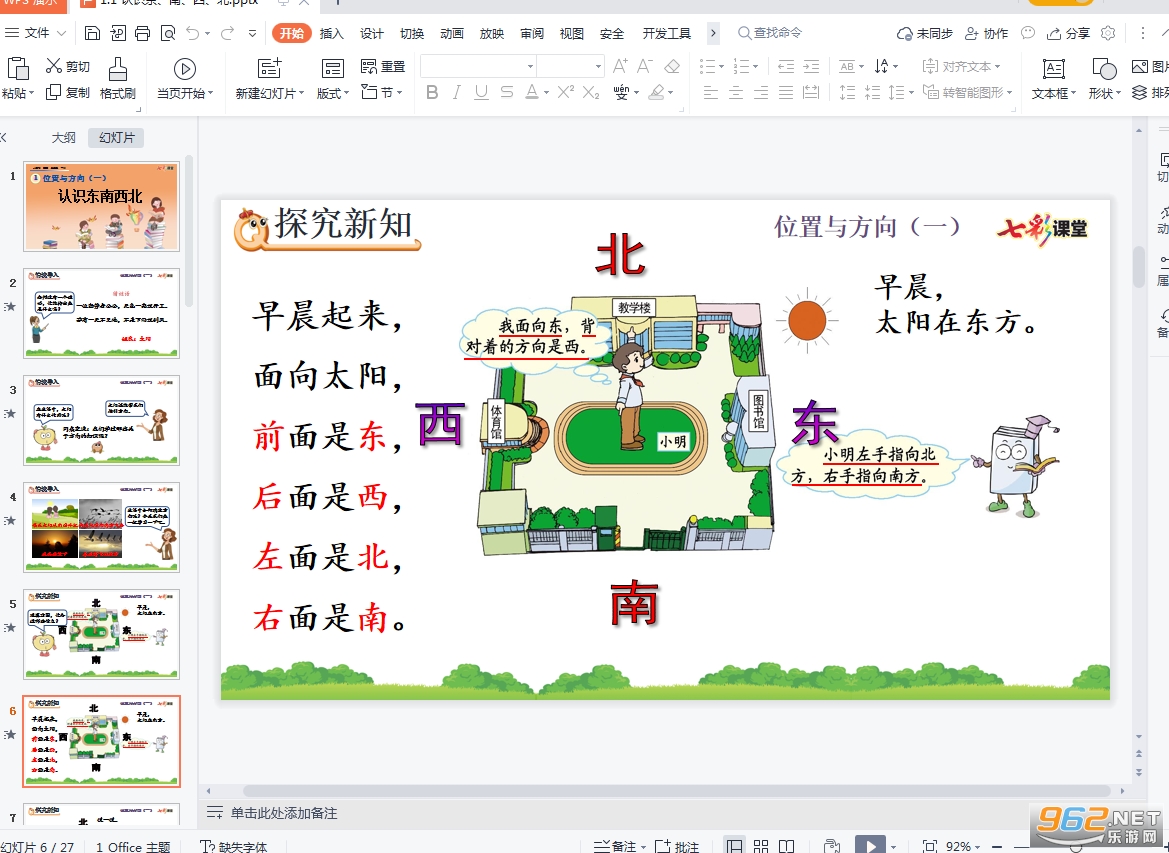
Task: Toggle Bold formatting button
Action: pos(432,92)
